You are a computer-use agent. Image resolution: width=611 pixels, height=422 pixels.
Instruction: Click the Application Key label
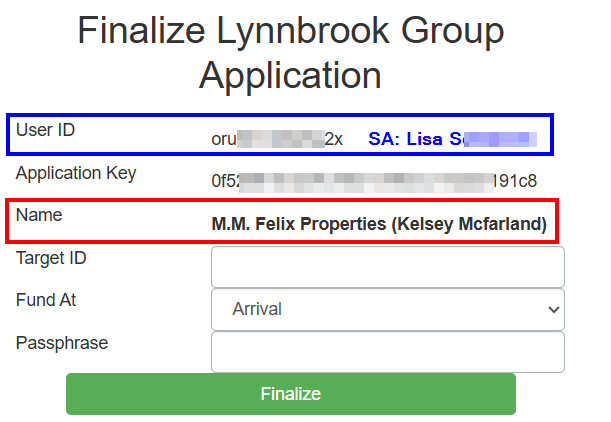point(76,172)
